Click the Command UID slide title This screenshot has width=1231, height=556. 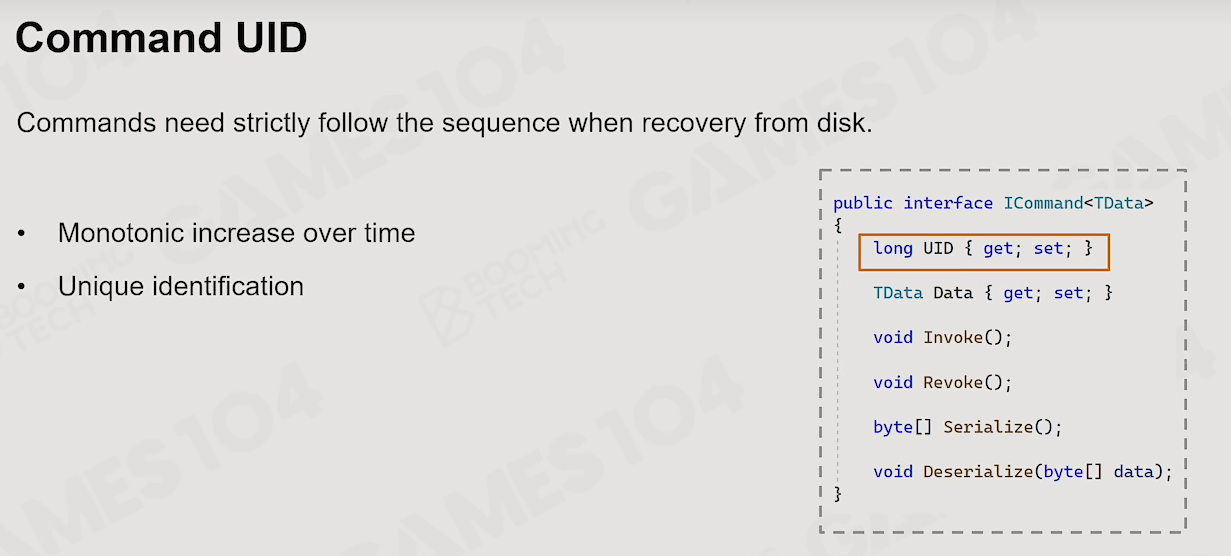coord(161,39)
